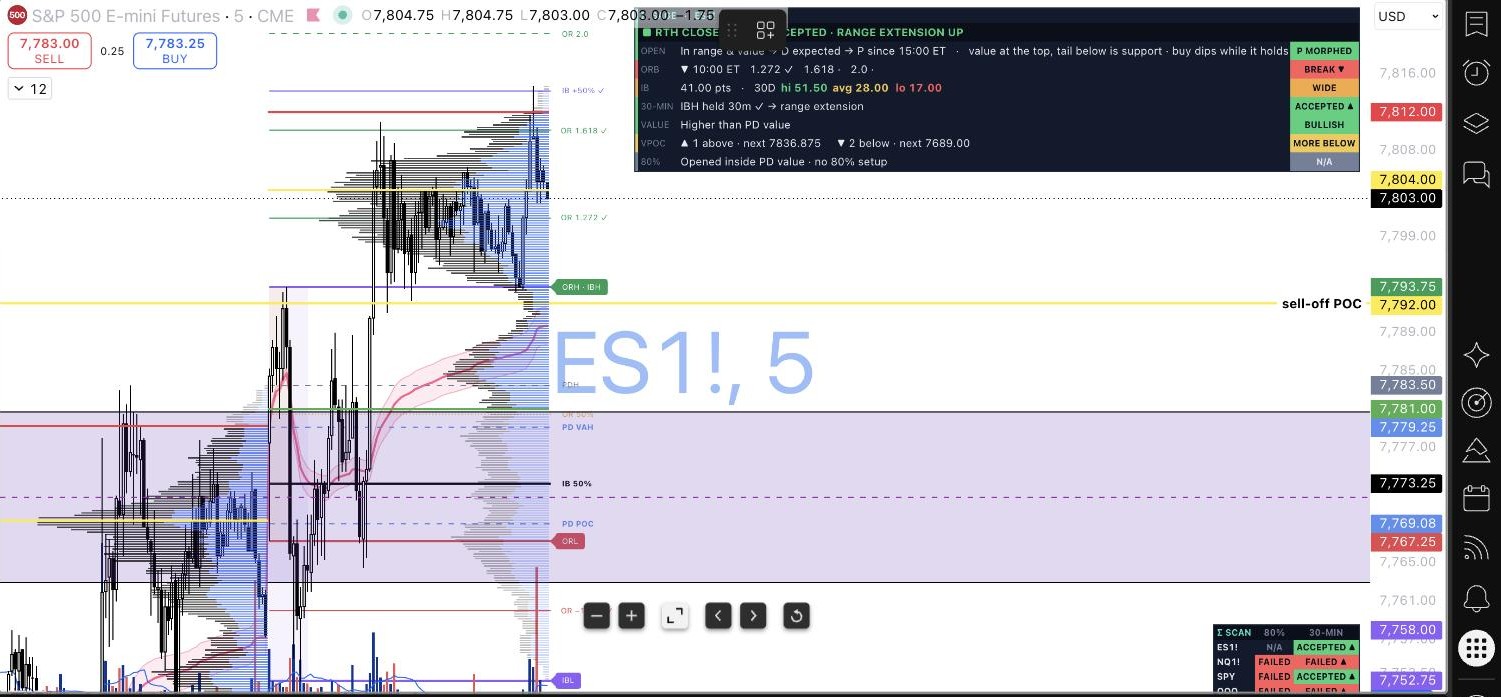1501x697 pixels.
Task: Open the round apps grid button
Action: [x=1476, y=648]
